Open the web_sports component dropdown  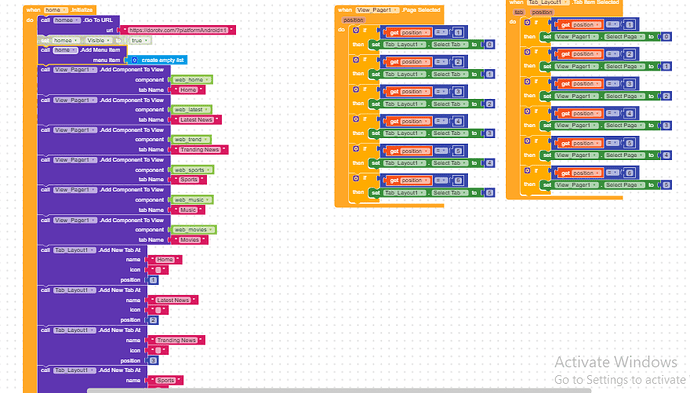point(191,170)
